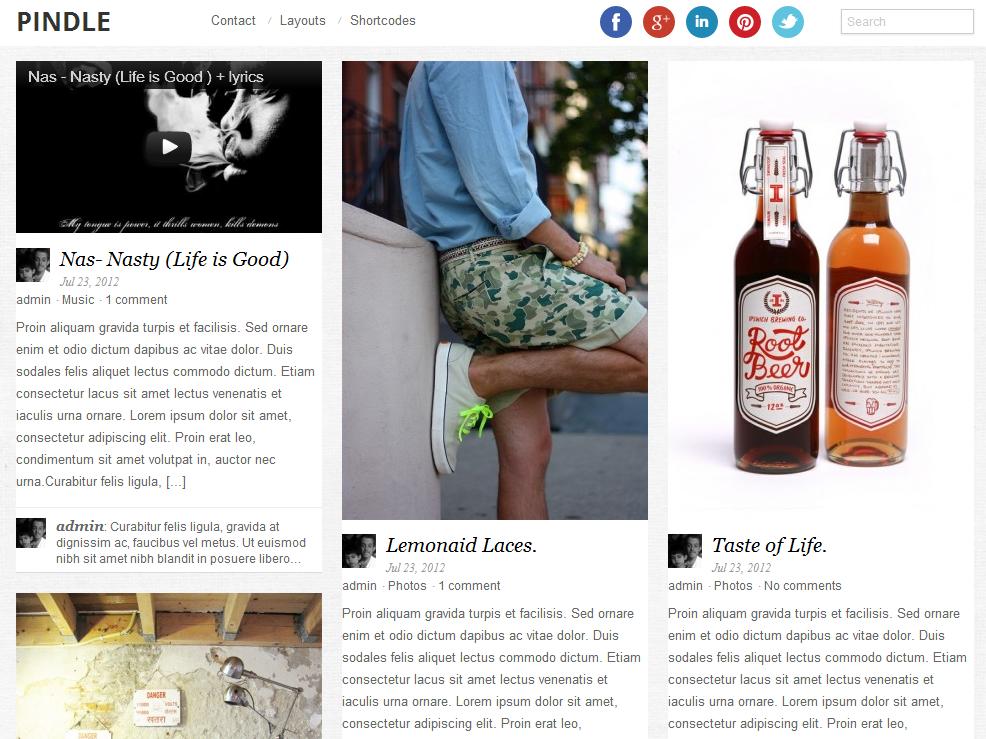Open the Contact menu item

pos(233,21)
